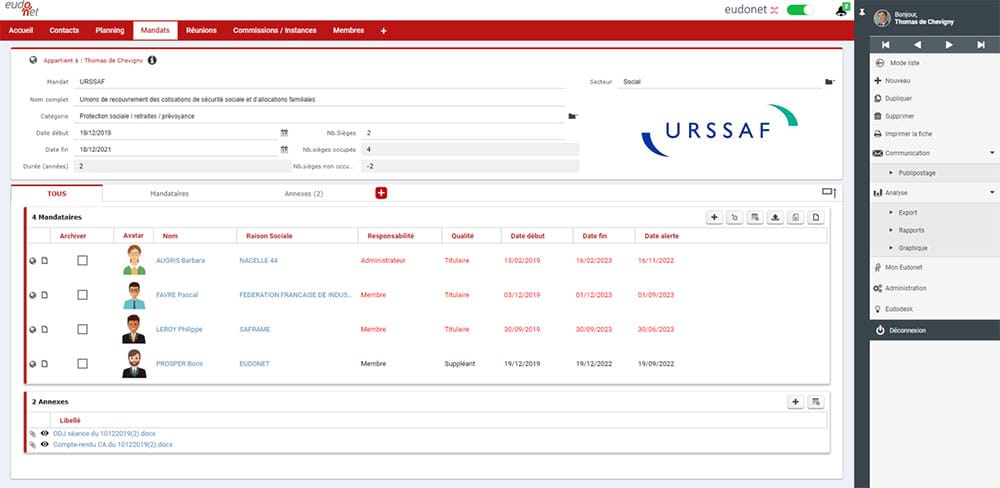
Task: Switch to the Annexes (2) sub-tab
Action: point(304,193)
